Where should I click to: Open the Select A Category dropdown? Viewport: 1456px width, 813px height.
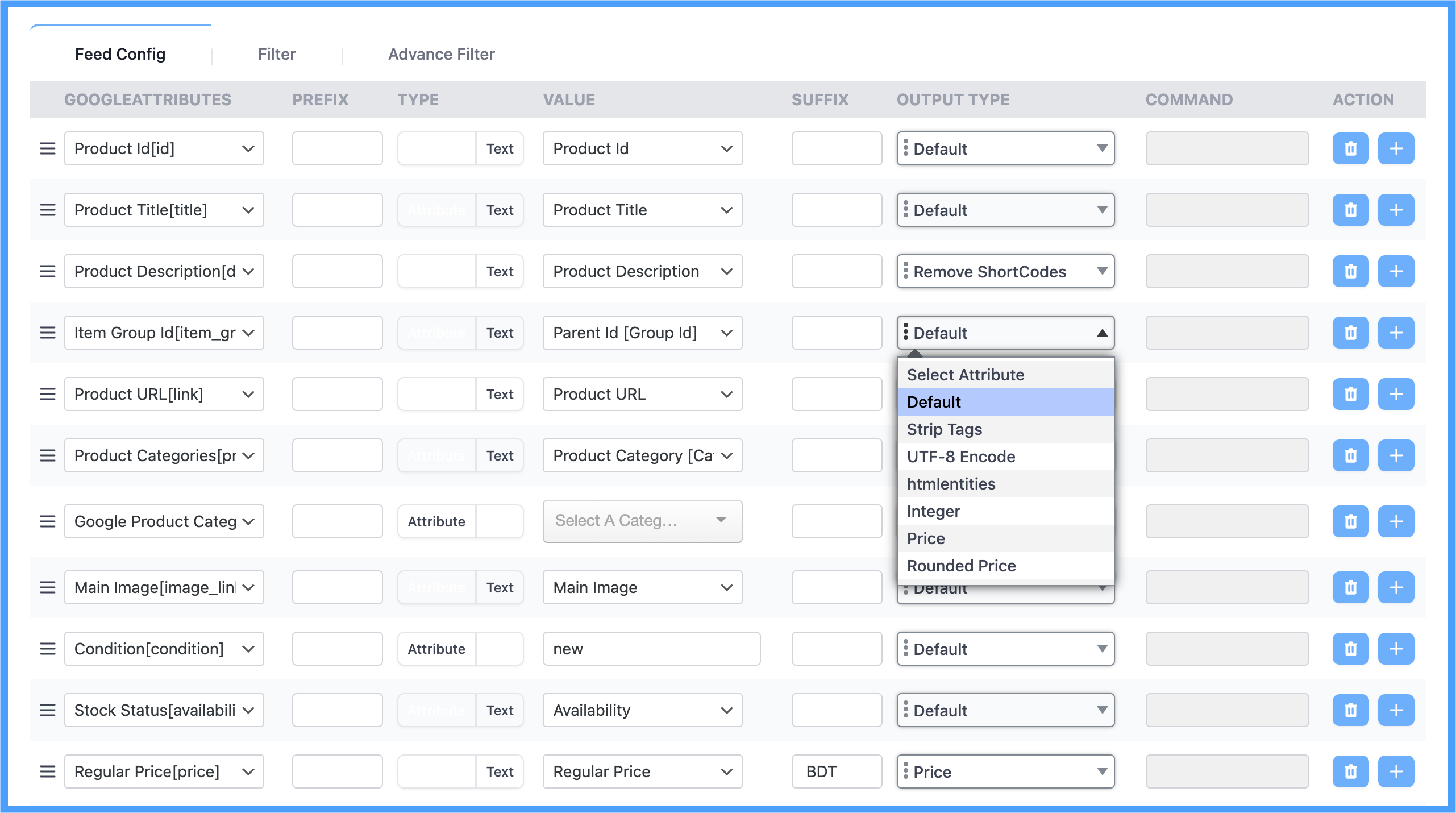pos(643,521)
